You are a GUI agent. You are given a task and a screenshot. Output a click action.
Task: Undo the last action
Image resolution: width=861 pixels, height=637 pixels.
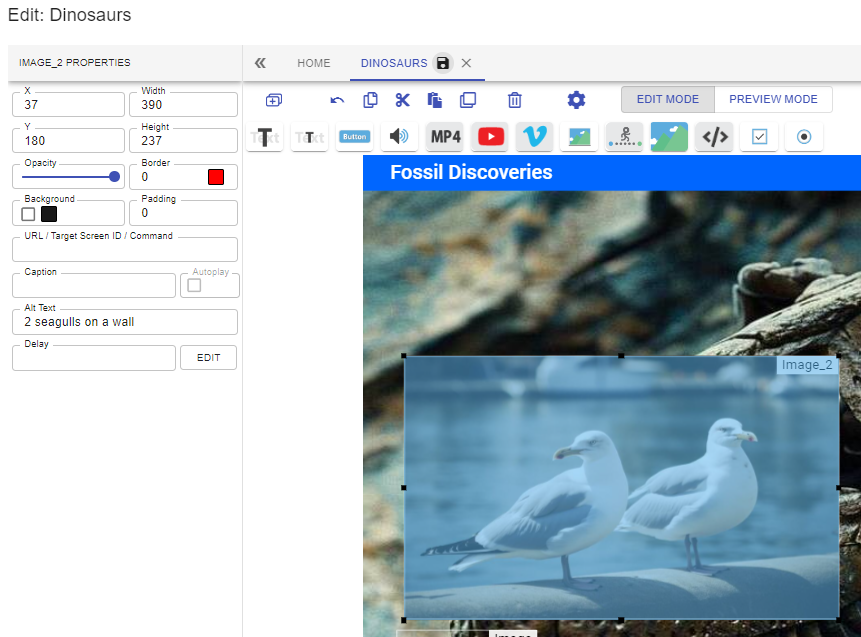pos(337,100)
